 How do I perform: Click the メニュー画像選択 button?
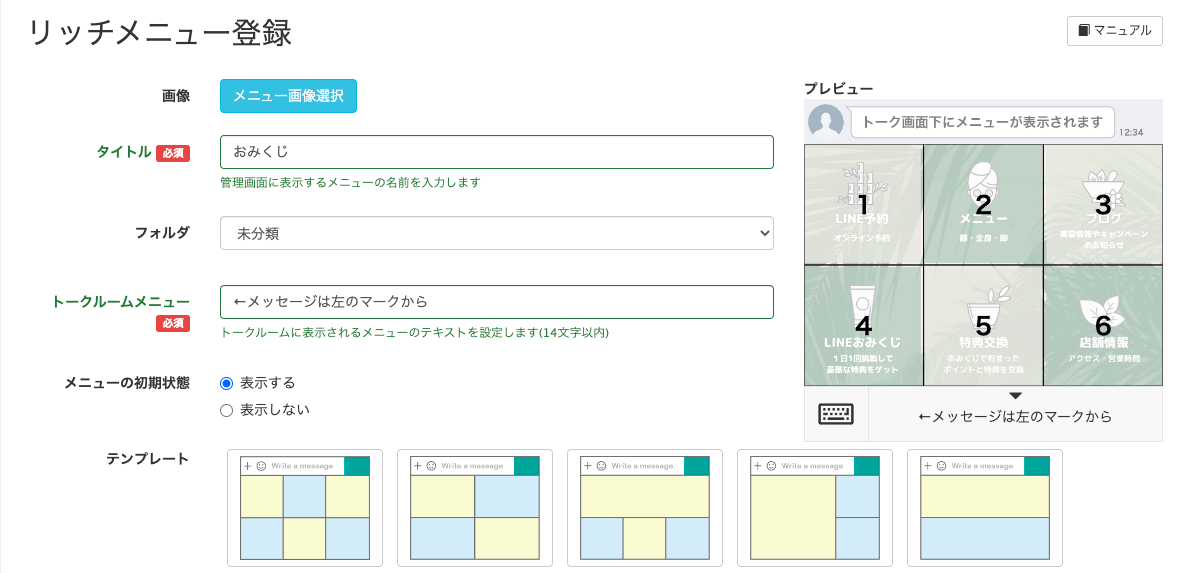pyautogui.click(x=288, y=96)
